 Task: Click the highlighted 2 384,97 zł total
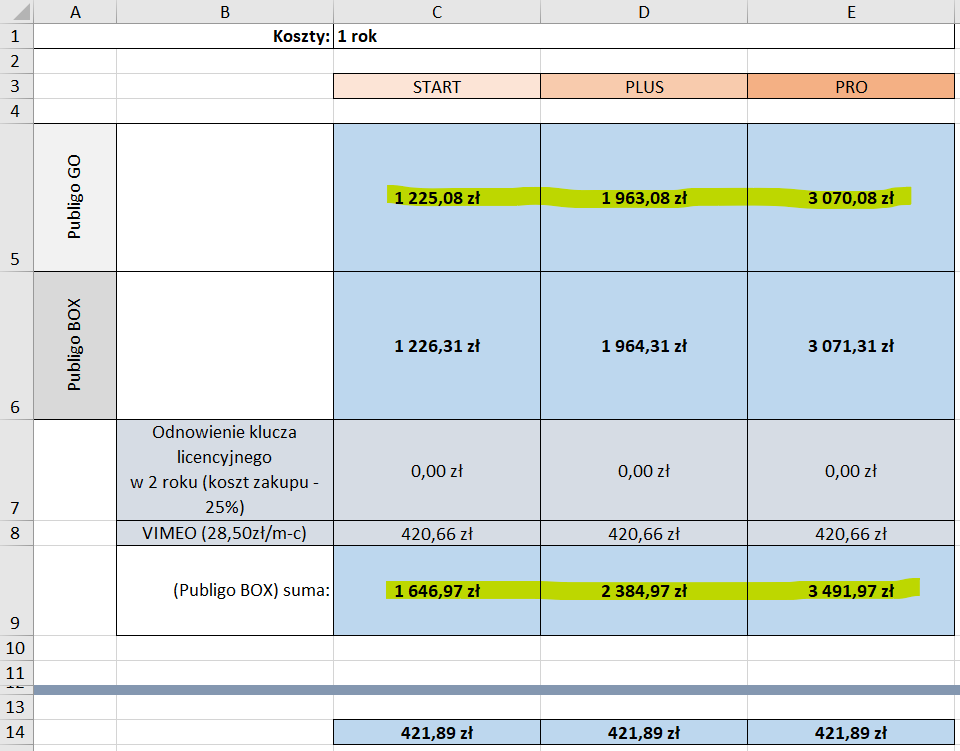(644, 591)
